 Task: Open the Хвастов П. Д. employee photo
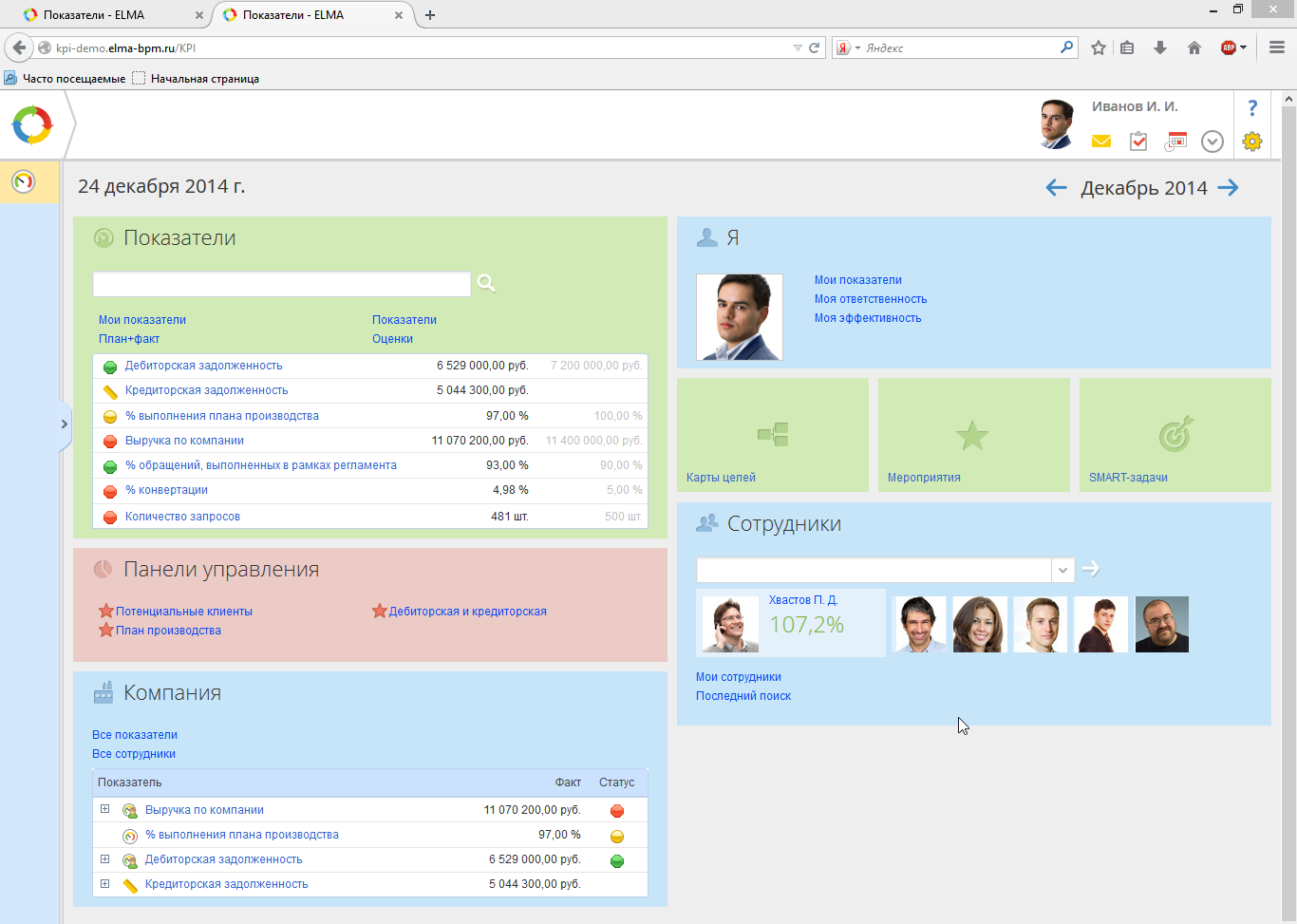[x=730, y=624]
